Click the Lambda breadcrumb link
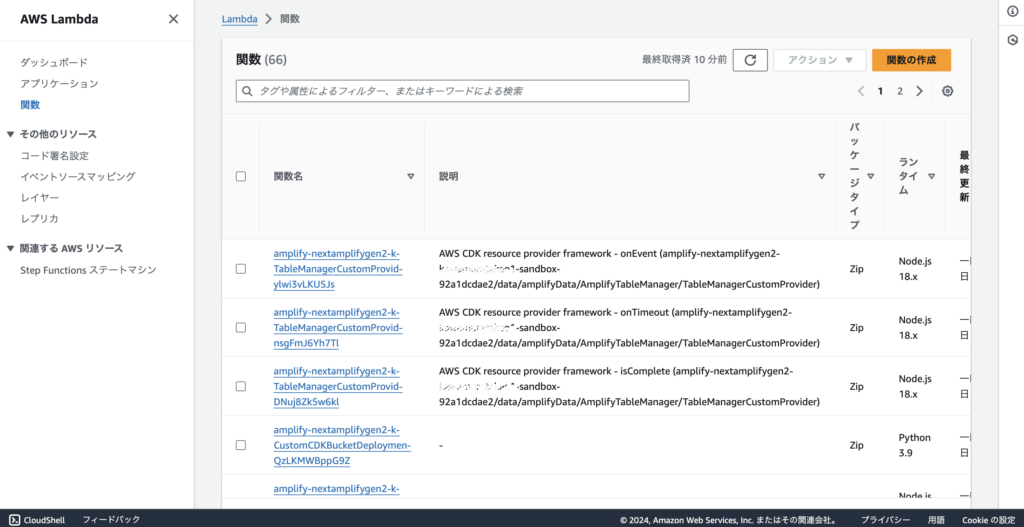This screenshot has height=527, width=1024. coord(240,19)
